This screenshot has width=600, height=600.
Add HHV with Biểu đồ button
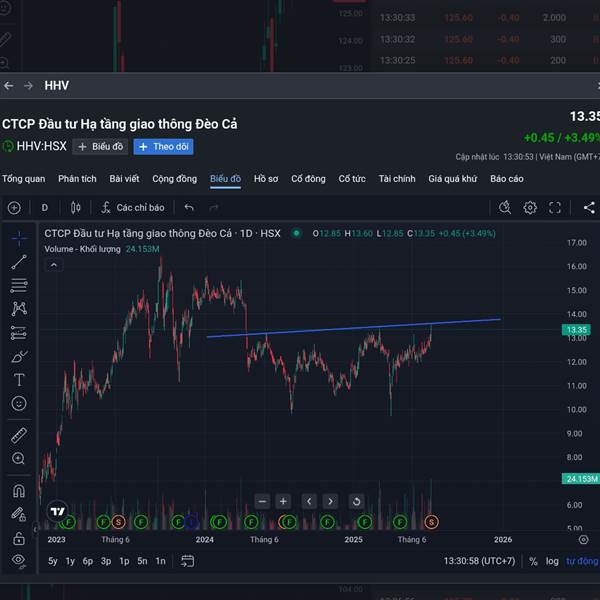coord(100,147)
